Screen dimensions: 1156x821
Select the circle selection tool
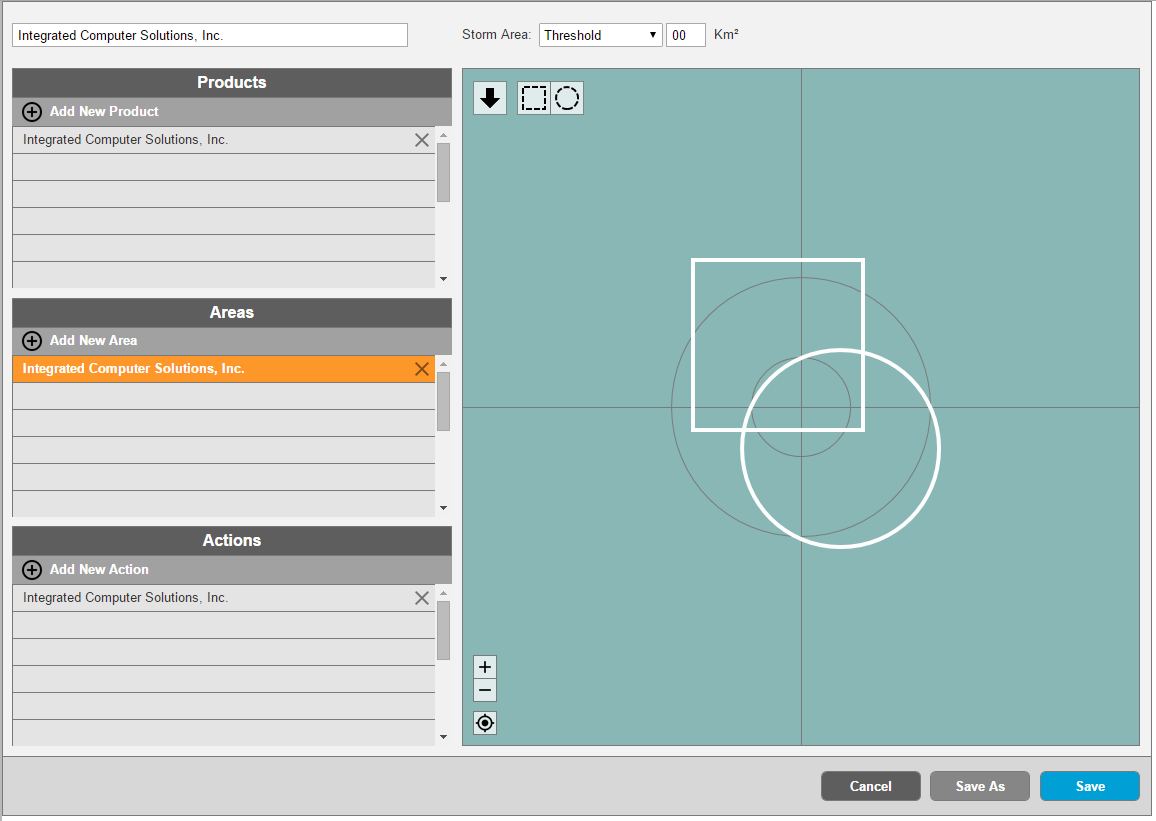tap(567, 98)
